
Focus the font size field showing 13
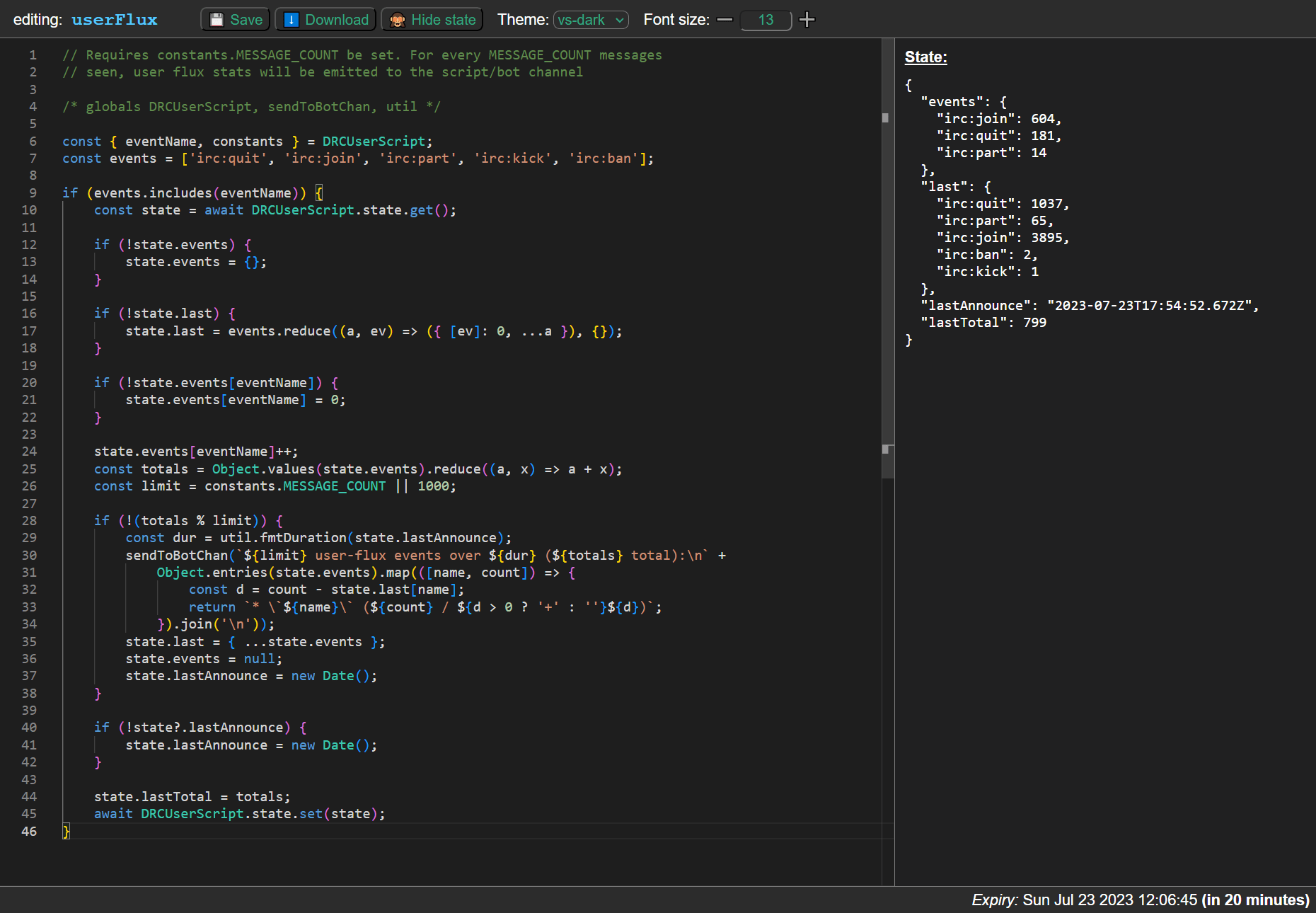pos(766,20)
